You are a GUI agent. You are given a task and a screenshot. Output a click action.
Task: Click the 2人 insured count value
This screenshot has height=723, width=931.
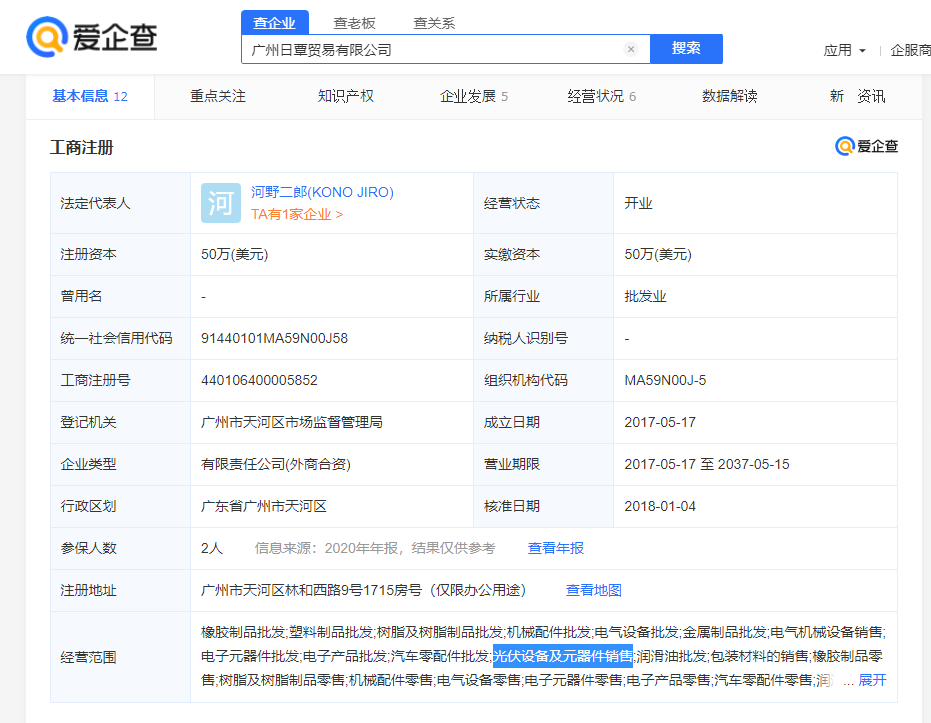pyautogui.click(x=211, y=548)
